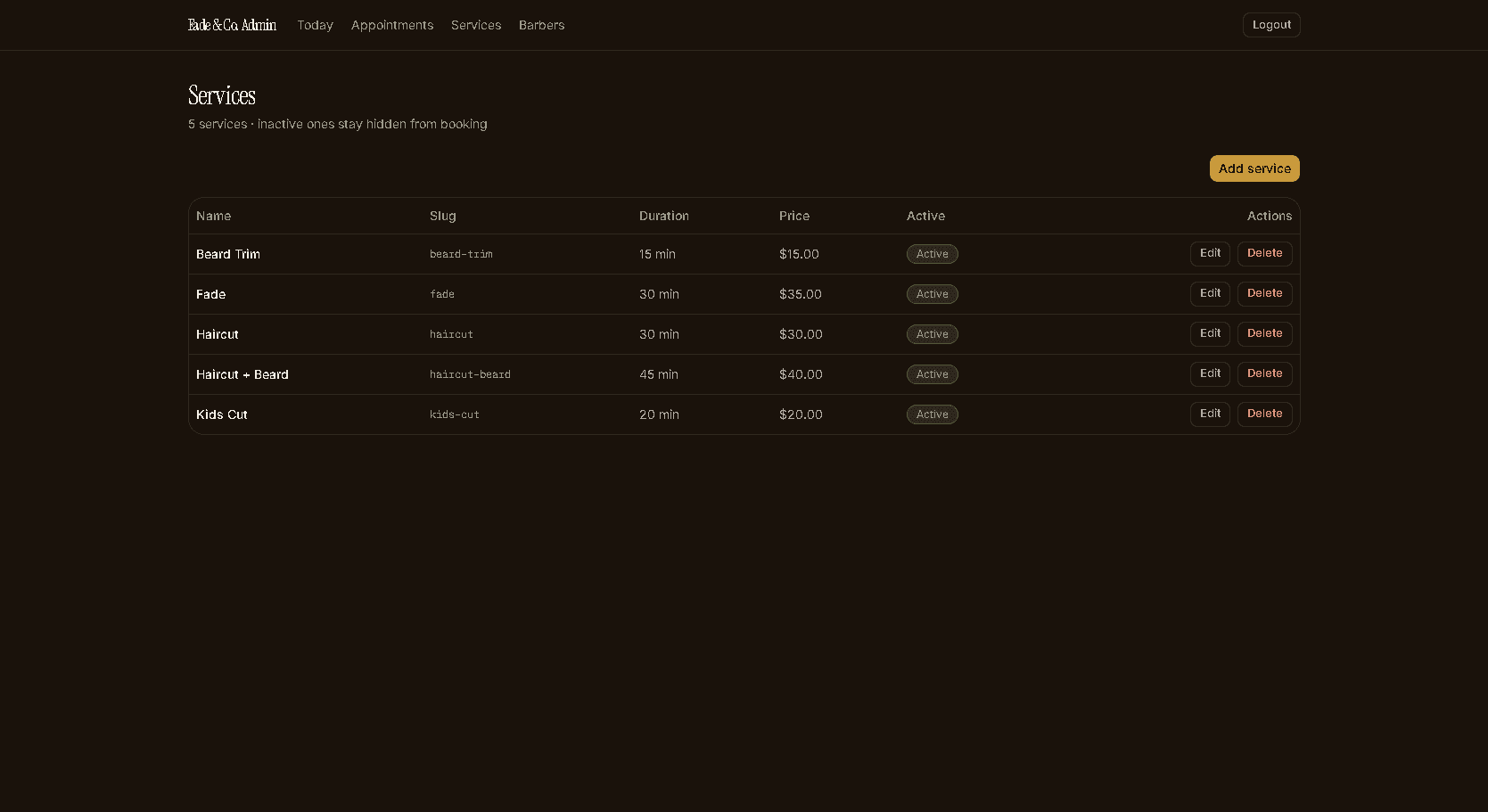The width and height of the screenshot is (1488, 812).
Task: Click the Active badge for Kids Cut
Action: [x=933, y=414]
